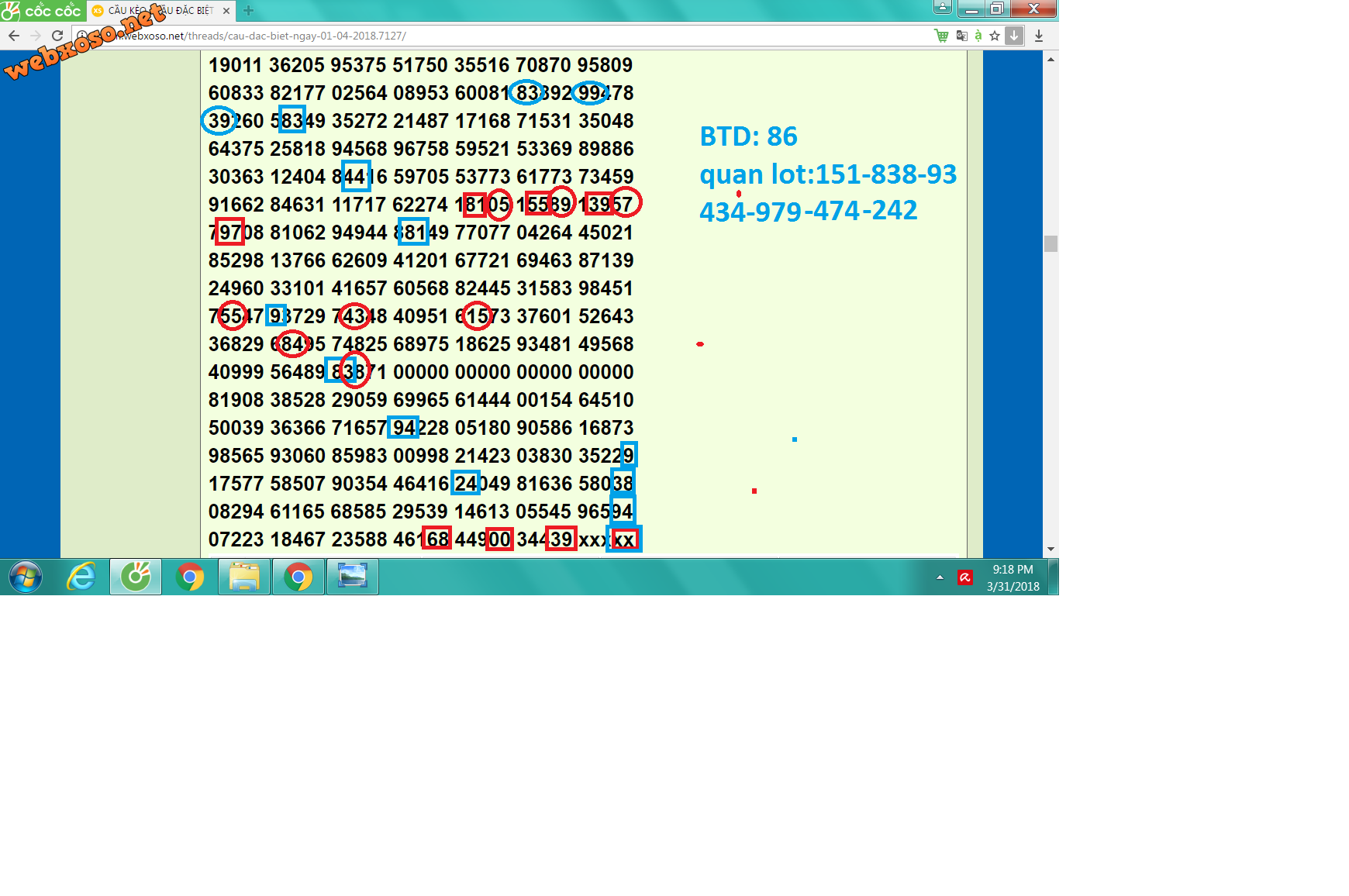Click the number 68975
Image resolution: width=1349 pixels, height=896 pixels.
pos(421,344)
